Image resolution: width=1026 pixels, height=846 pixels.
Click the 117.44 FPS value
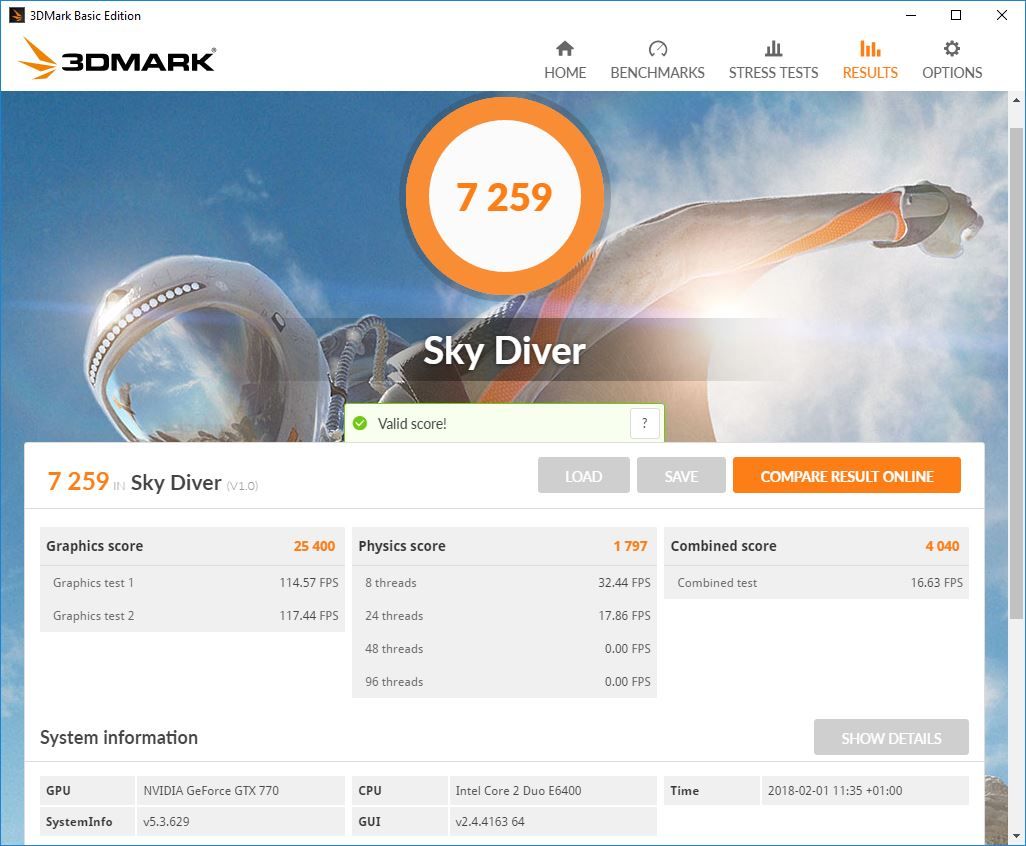[309, 616]
